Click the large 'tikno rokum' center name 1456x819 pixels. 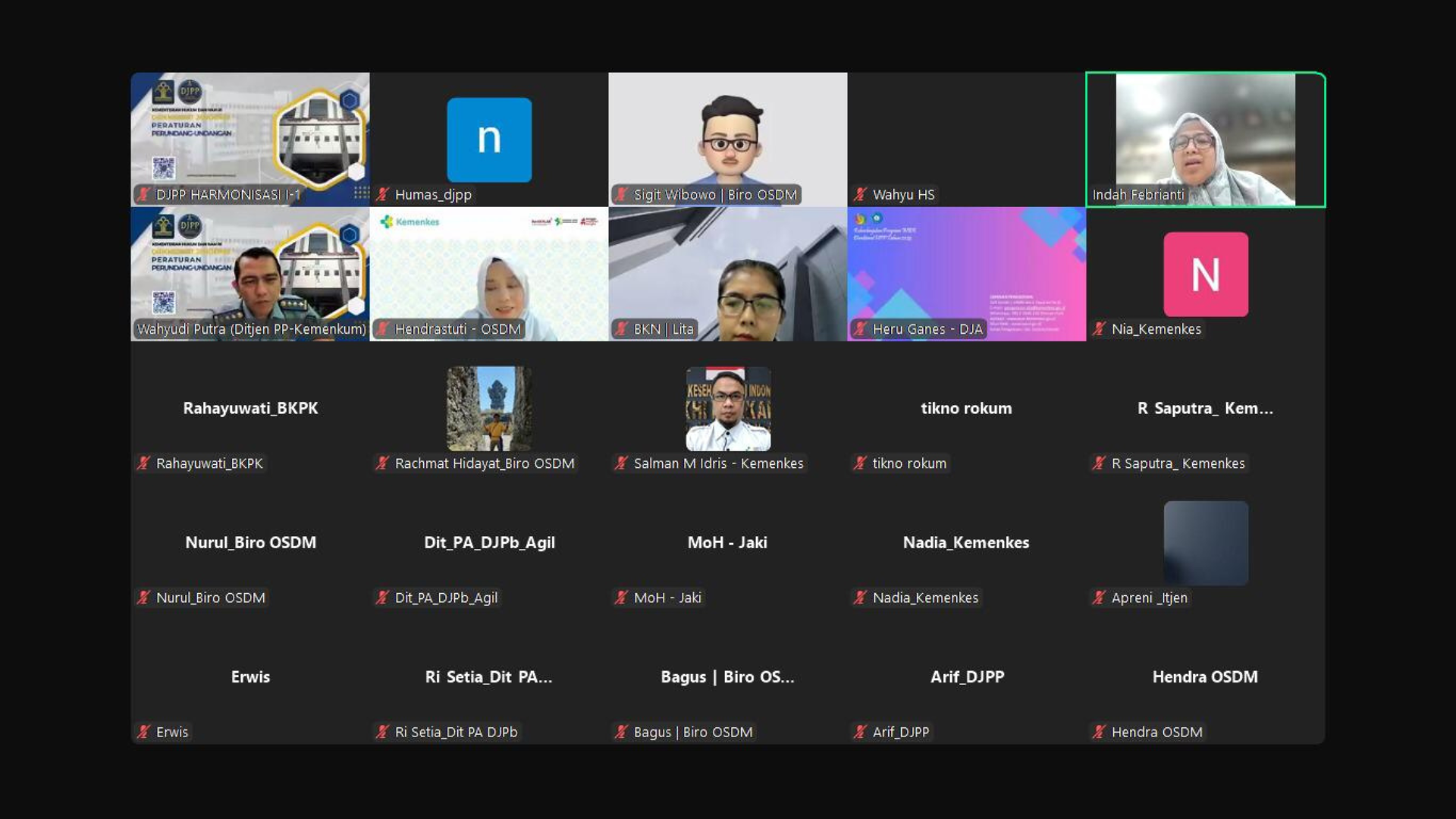[966, 408]
